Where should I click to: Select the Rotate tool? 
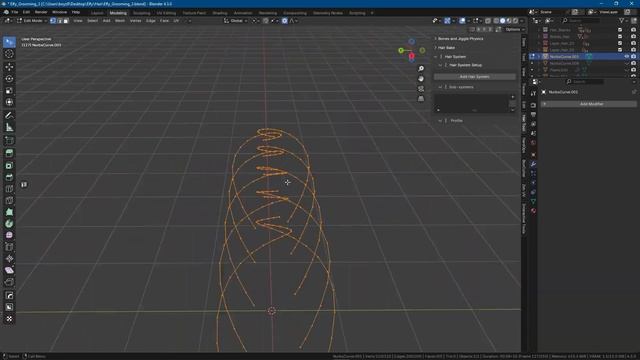point(9,78)
